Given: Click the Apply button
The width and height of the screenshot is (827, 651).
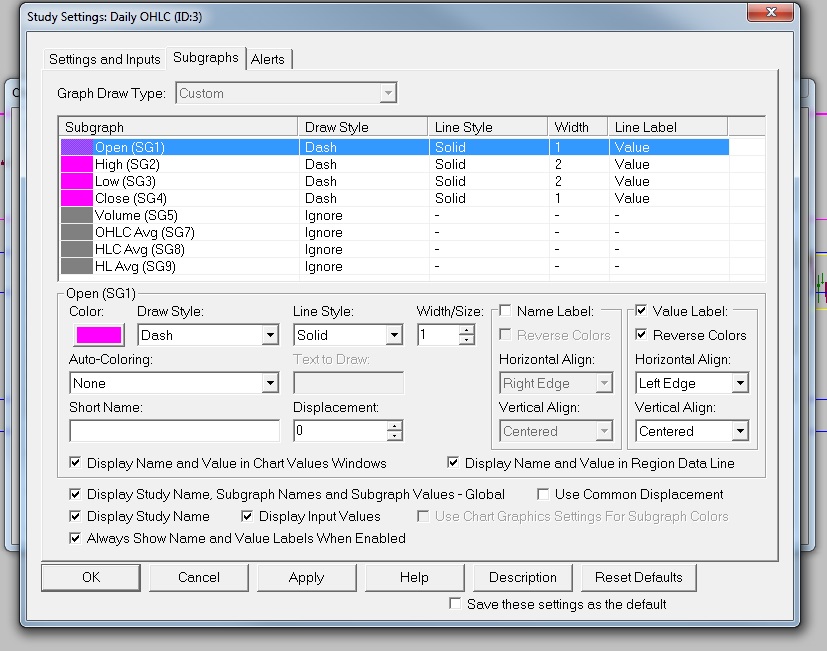Looking at the screenshot, I should [x=306, y=577].
